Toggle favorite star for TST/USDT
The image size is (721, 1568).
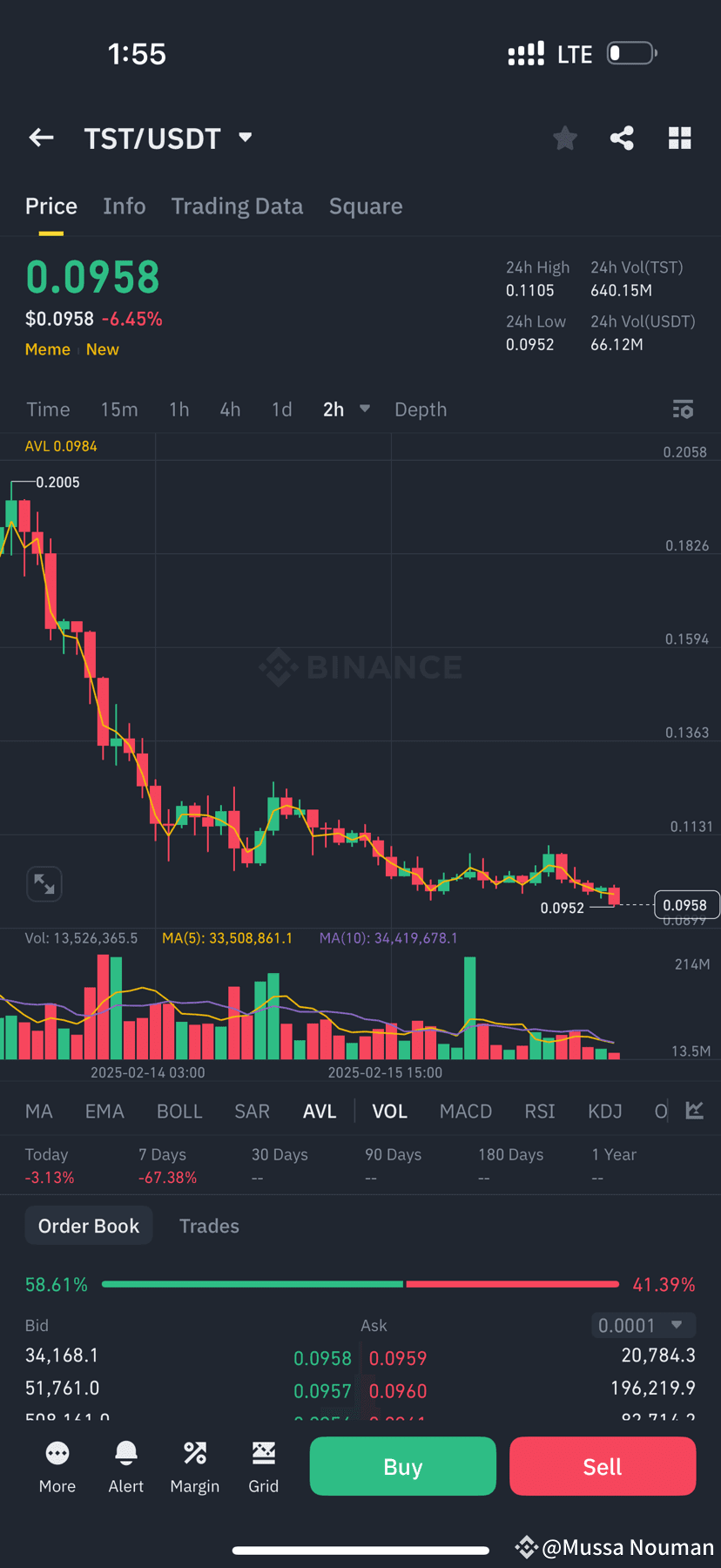tap(564, 138)
